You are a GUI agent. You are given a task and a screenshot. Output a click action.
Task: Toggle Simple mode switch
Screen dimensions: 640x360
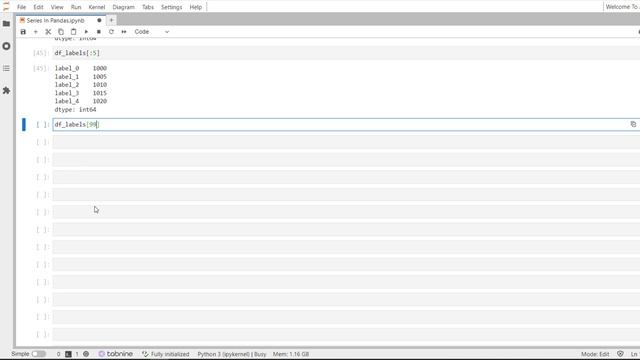[x=39, y=354]
